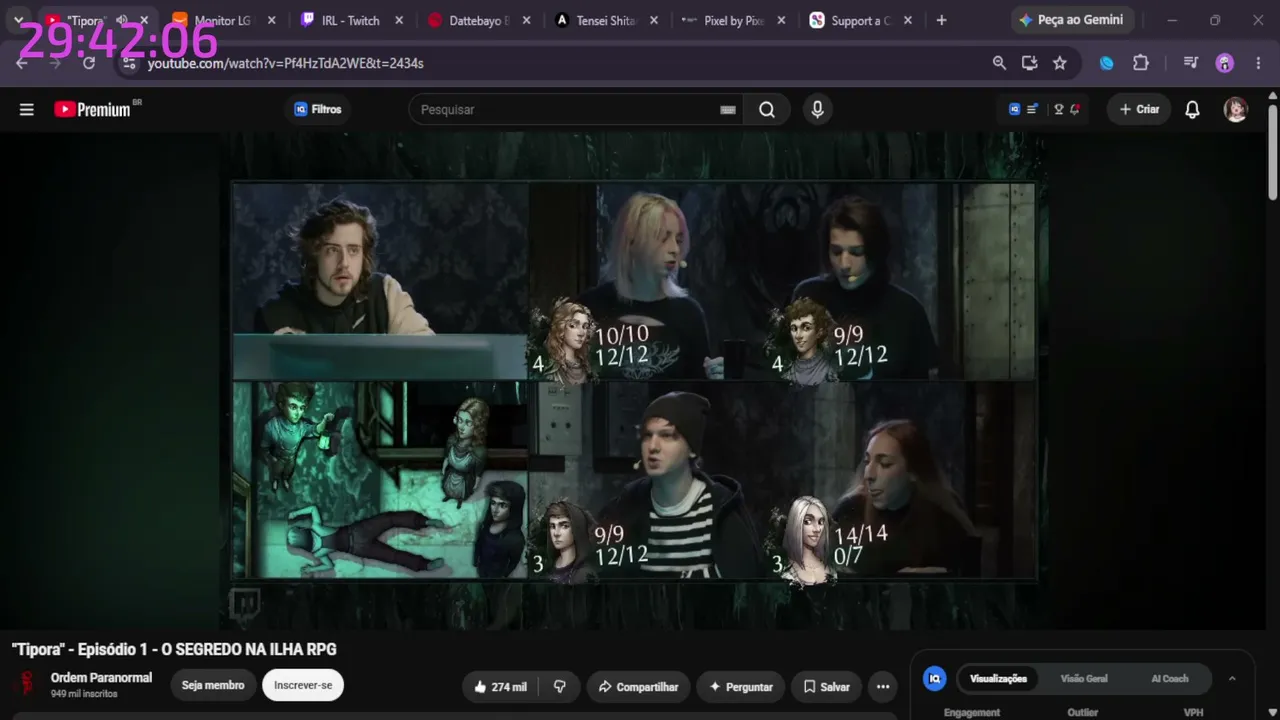The image size is (1280, 720).
Task: Select the Visão Geral tab
Action: tap(1084, 679)
